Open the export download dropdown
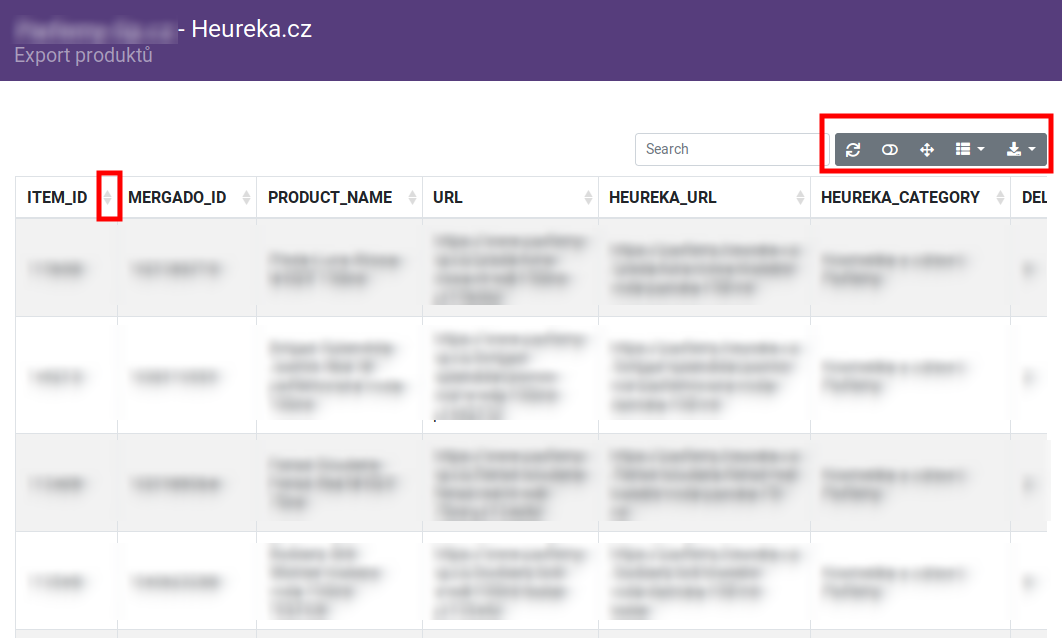This screenshot has height=638, width=1062. (1021, 149)
